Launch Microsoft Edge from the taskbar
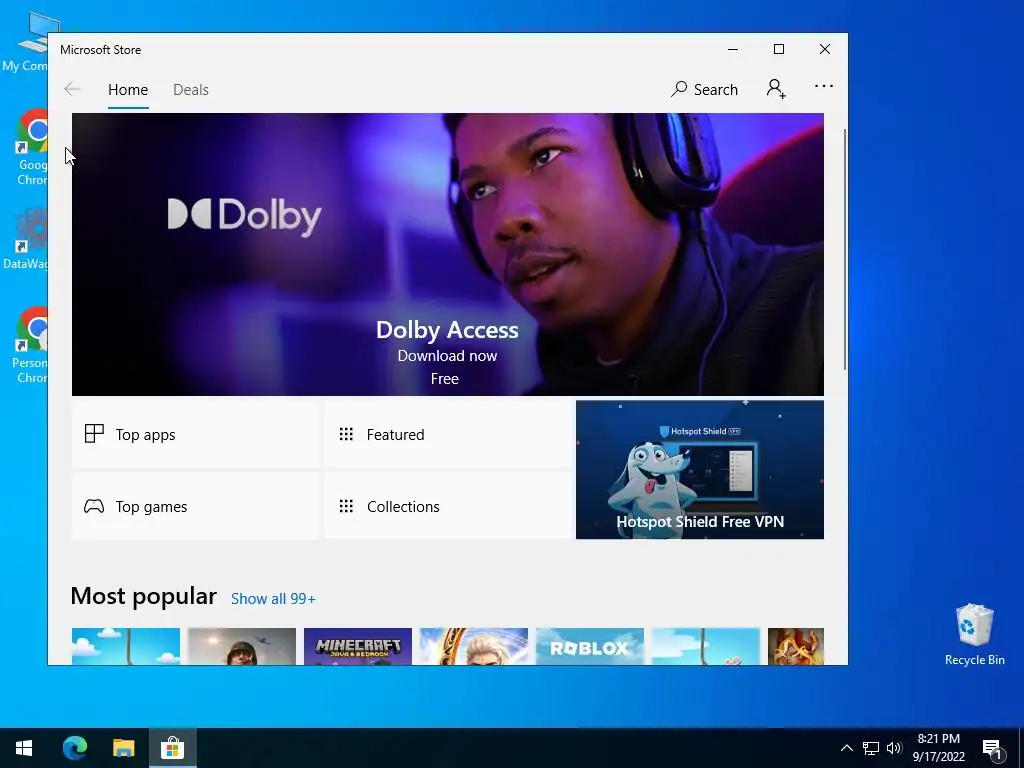The width and height of the screenshot is (1024, 768). 75,748
